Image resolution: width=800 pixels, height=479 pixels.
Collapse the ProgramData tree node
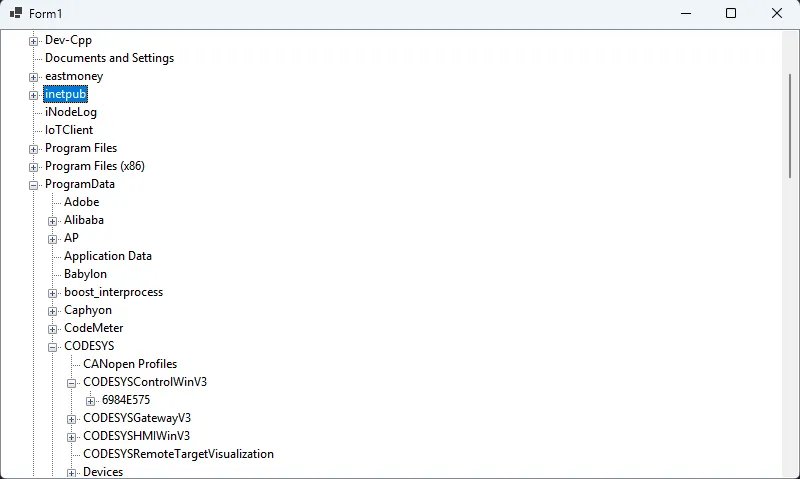34,185
